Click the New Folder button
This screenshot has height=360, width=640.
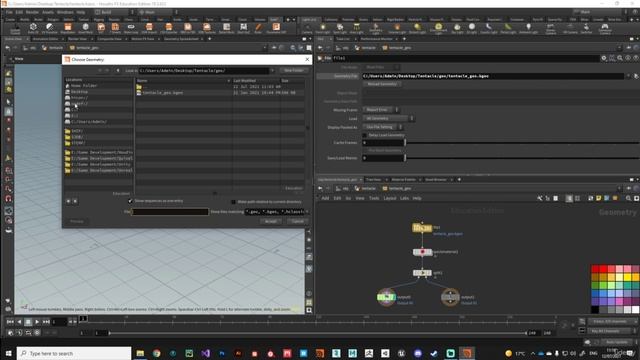coord(293,71)
